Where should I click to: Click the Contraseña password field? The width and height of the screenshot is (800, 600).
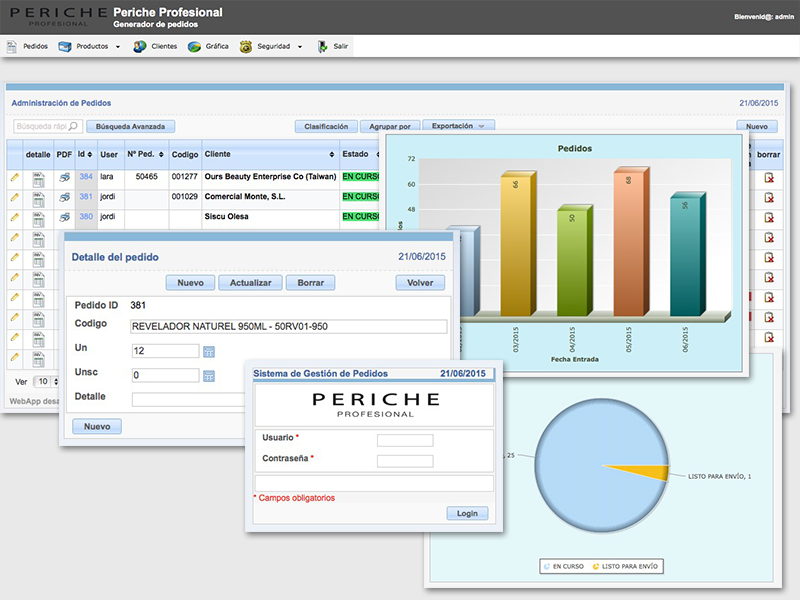click(x=405, y=461)
